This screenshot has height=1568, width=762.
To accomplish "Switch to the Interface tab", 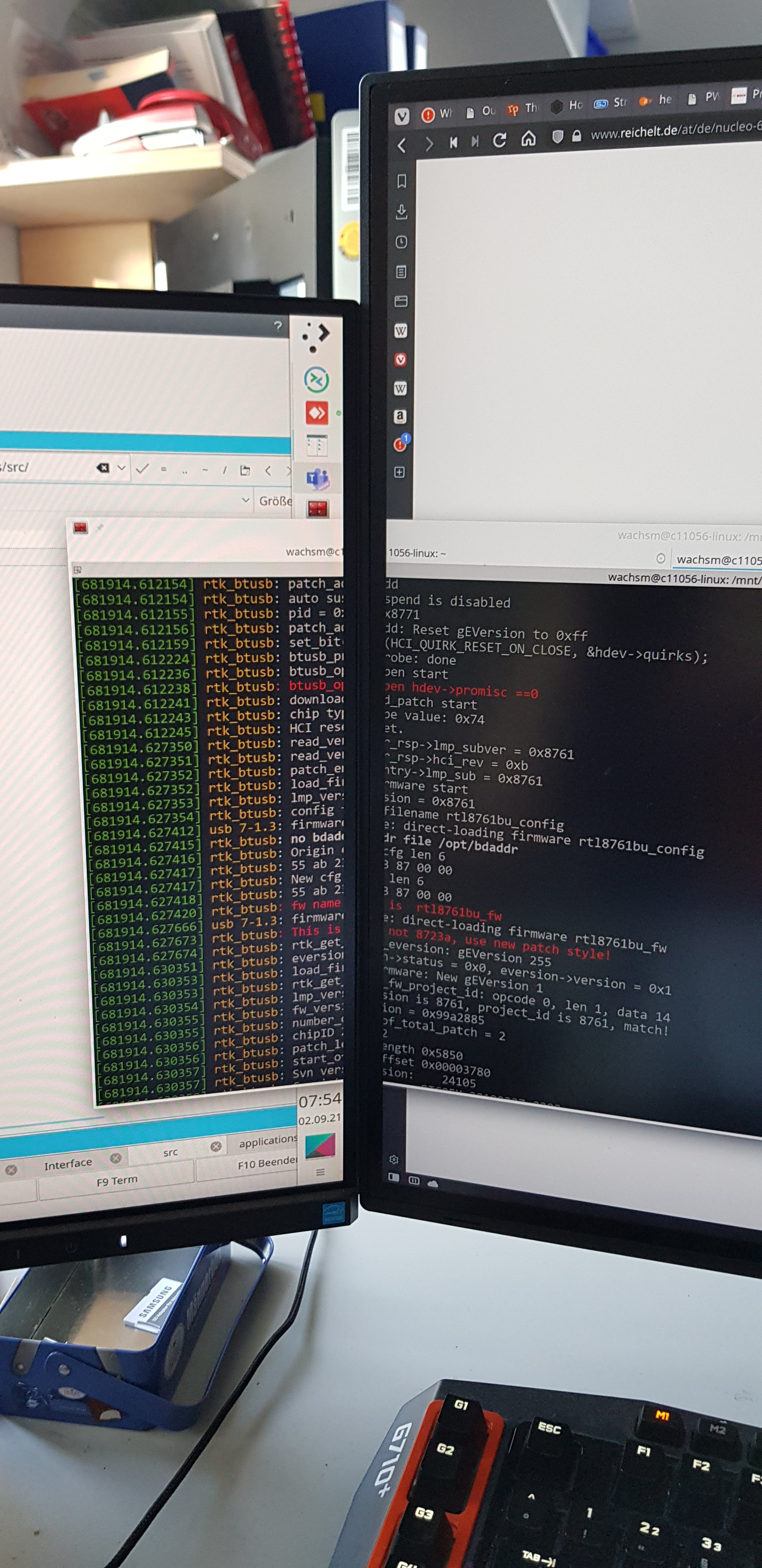I will (x=68, y=1164).
